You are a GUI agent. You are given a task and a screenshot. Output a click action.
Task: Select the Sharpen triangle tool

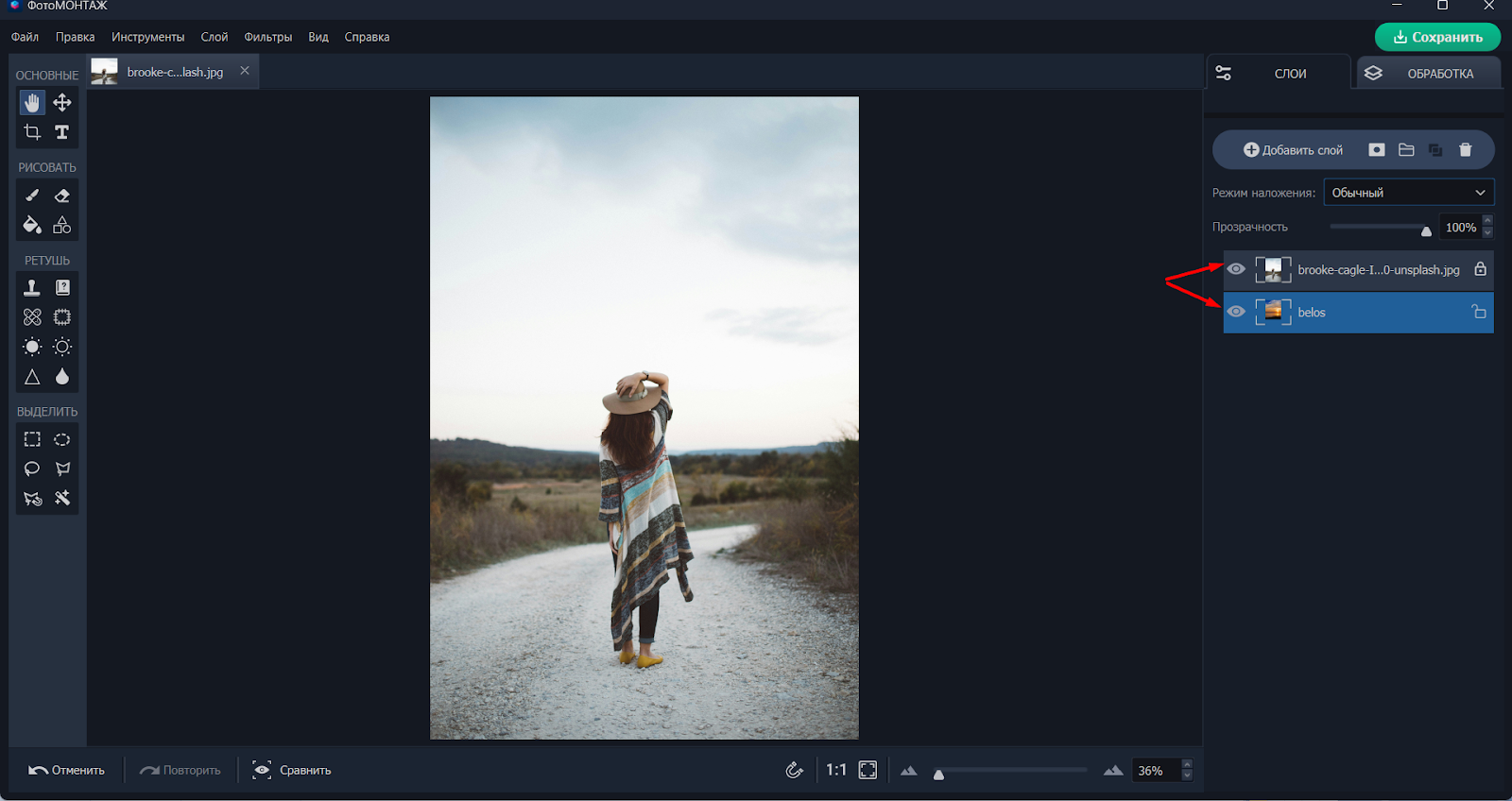(x=32, y=377)
